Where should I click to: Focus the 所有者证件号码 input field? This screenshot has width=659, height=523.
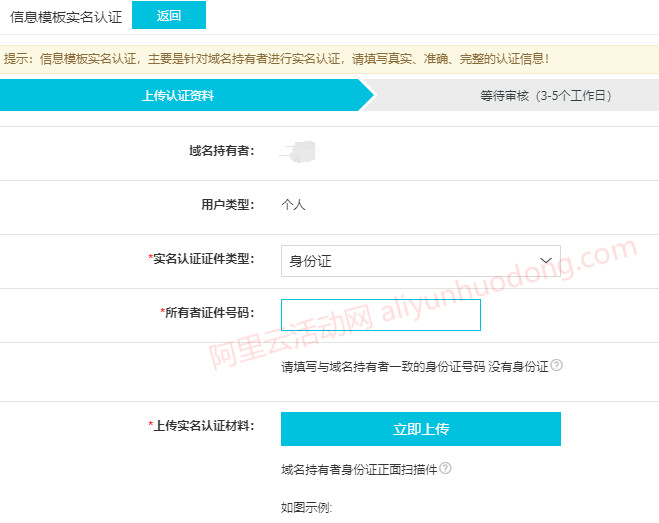(x=381, y=315)
